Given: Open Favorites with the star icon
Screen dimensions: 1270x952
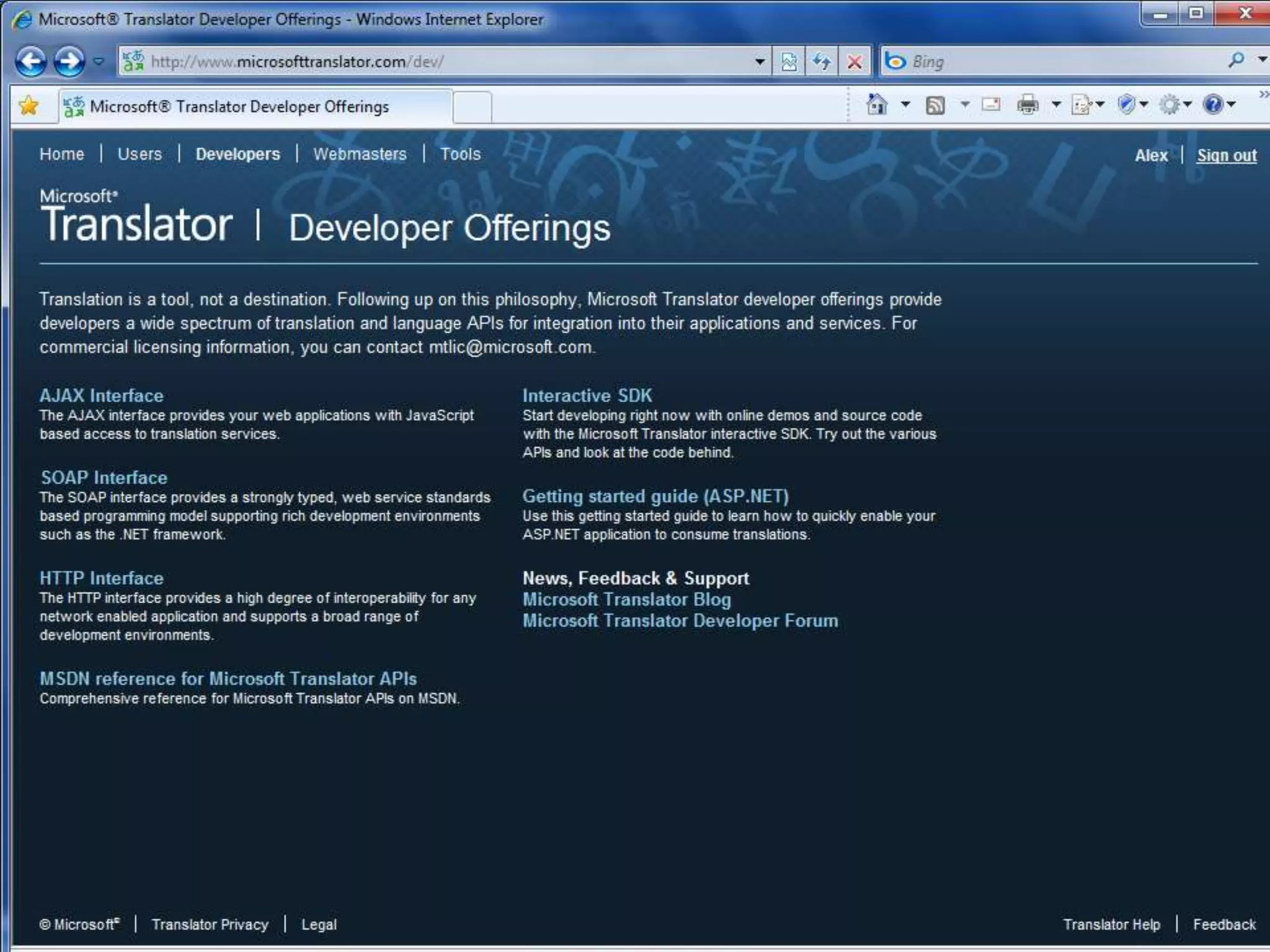Looking at the screenshot, I should click(x=29, y=106).
